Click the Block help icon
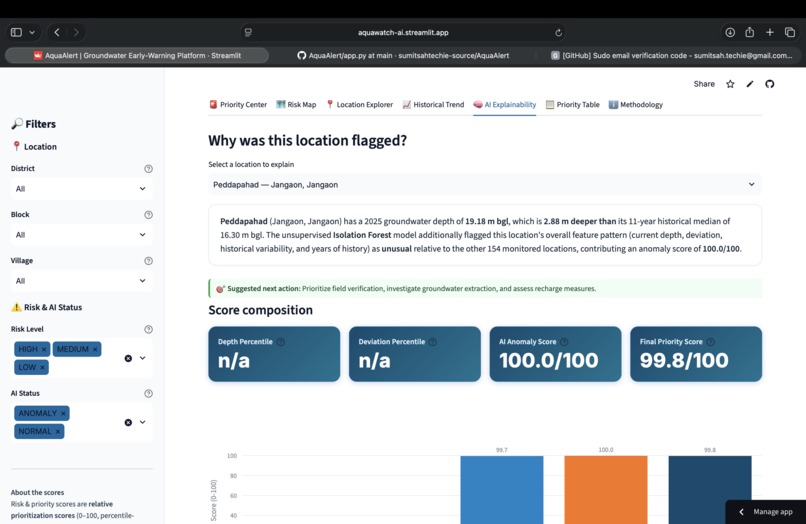This screenshot has width=806, height=524. pos(149,215)
